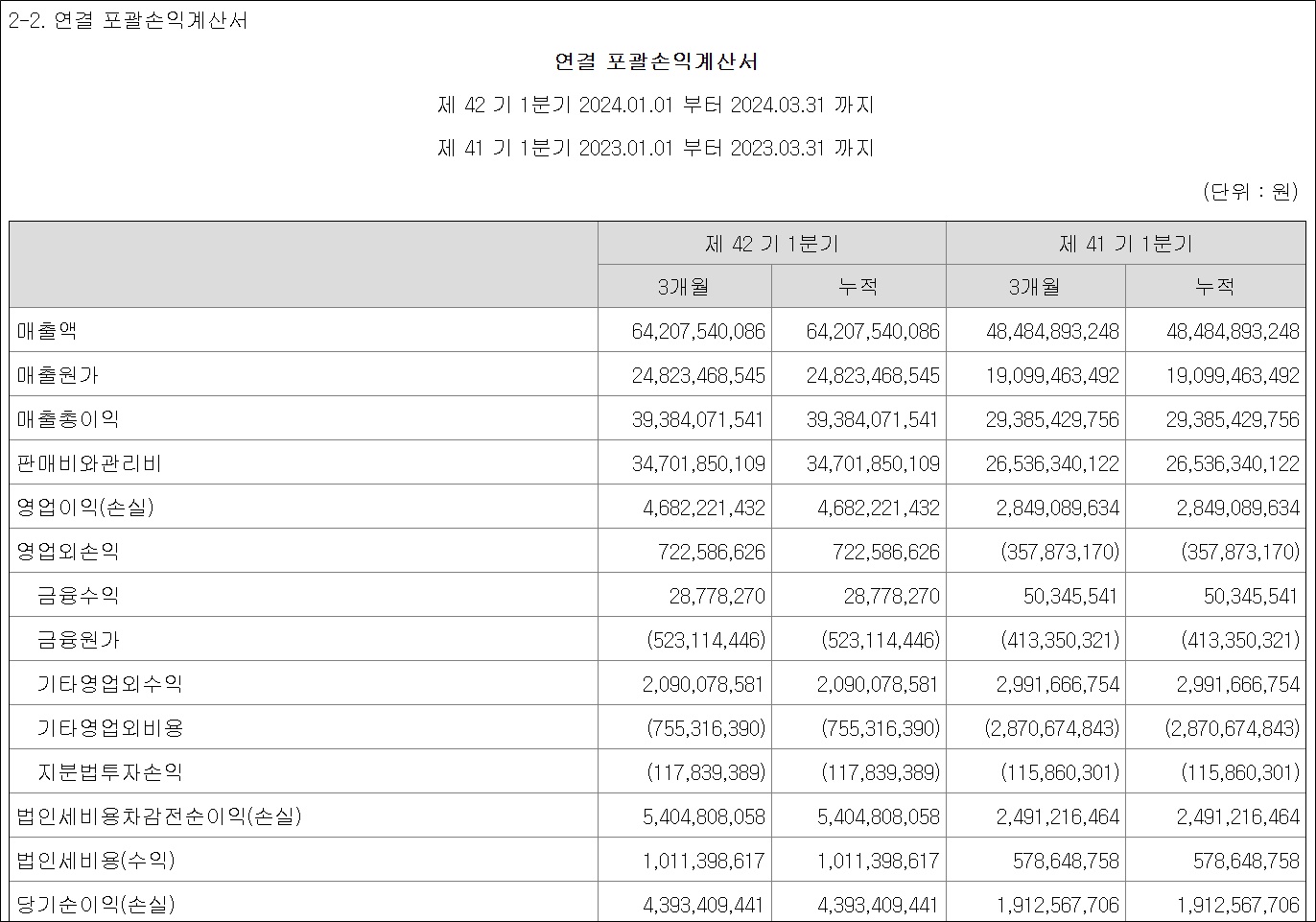Image resolution: width=1316 pixels, height=922 pixels.
Task: Click 1,912,567,706 in 제 41 기 누적 column
Action: click(x=1238, y=905)
